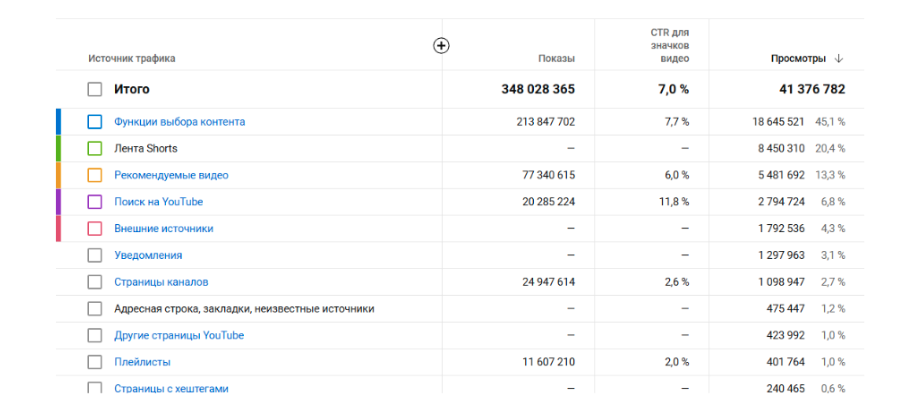Click the blue color bar beside Функции выбора контента

click(58, 122)
